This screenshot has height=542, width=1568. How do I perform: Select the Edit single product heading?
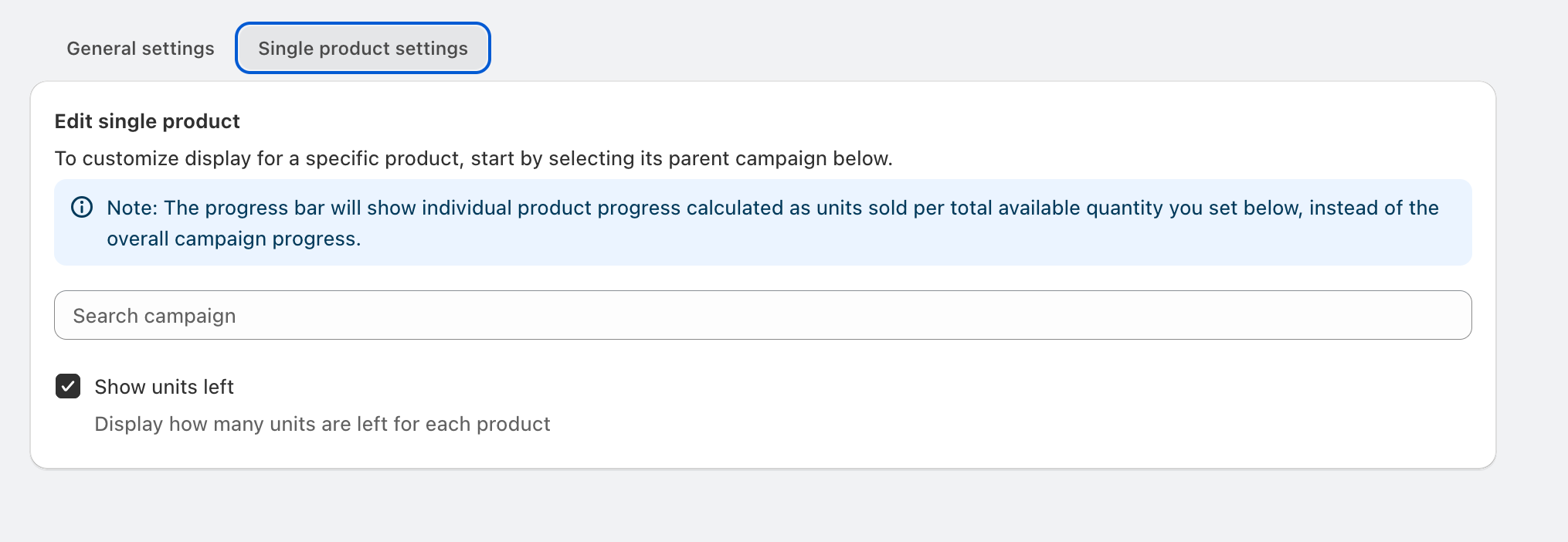147,121
